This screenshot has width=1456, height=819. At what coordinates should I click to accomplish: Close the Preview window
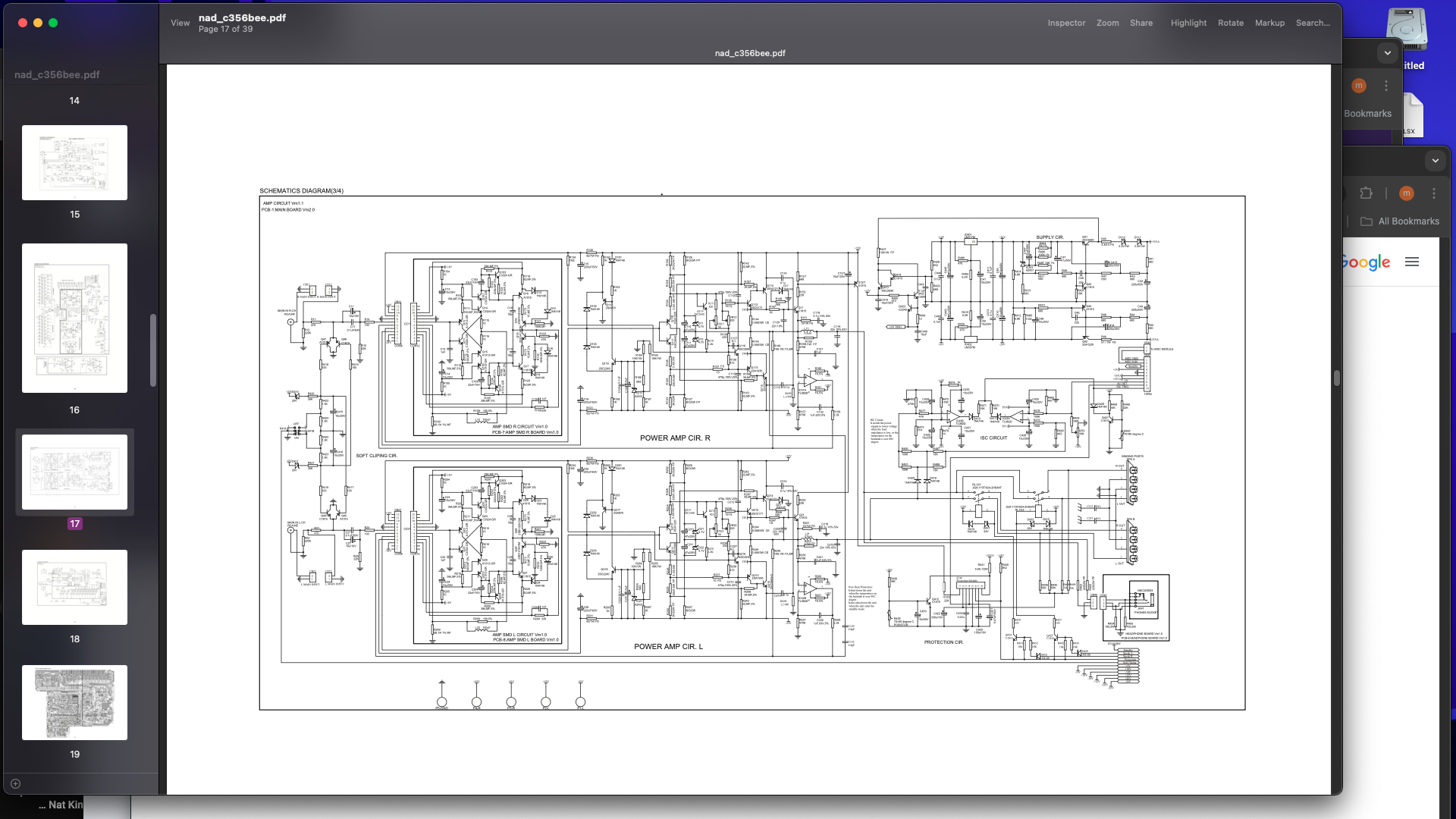(23, 23)
